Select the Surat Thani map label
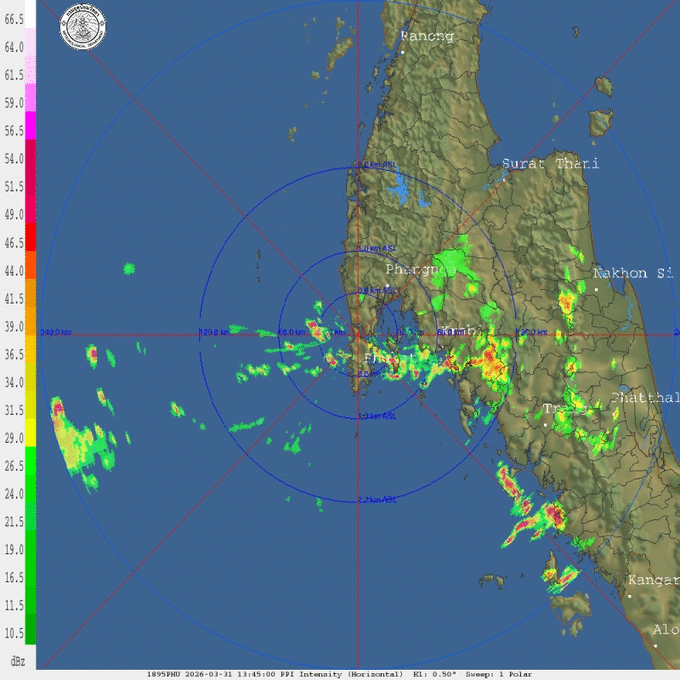The width and height of the screenshot is (680, 680). click(549, 163)
